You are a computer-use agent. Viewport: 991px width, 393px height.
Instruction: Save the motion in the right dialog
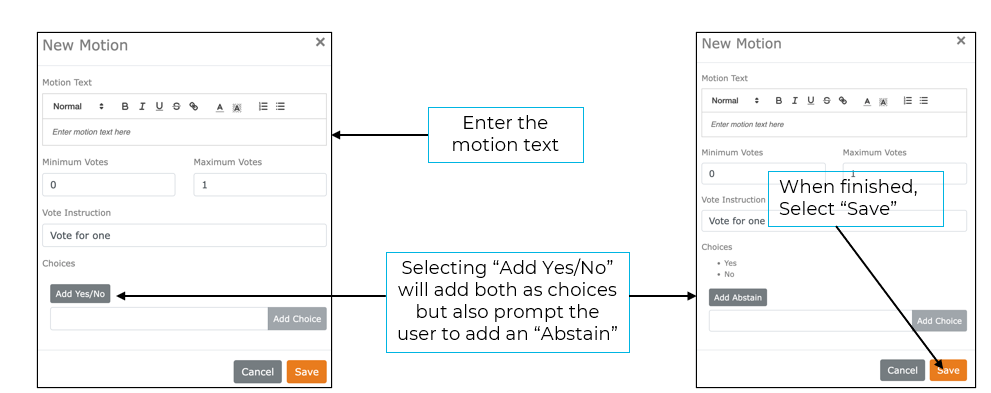point(948,370)
